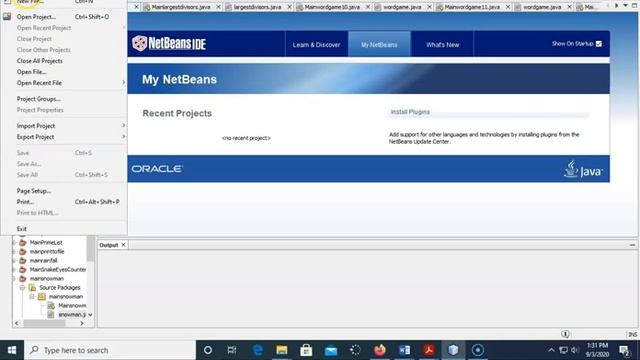This screenshot has height=360, width=640.
Task: Select Mainsnowman file in tree
Action: click(x=72, y=305)
